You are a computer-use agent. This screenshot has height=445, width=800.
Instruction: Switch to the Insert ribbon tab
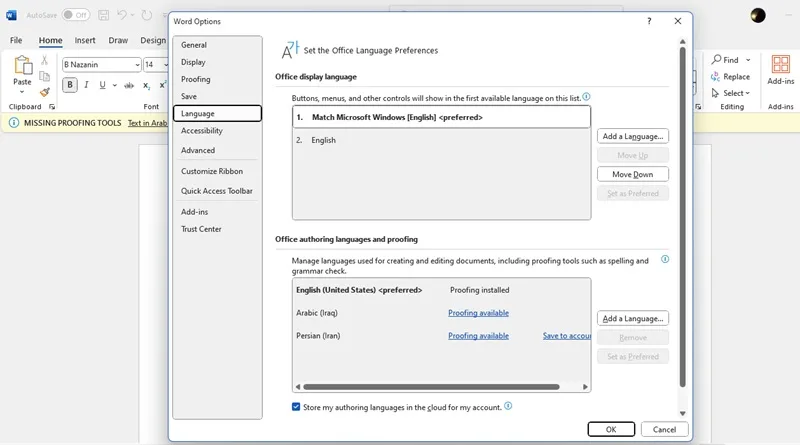tap(85, 40)
